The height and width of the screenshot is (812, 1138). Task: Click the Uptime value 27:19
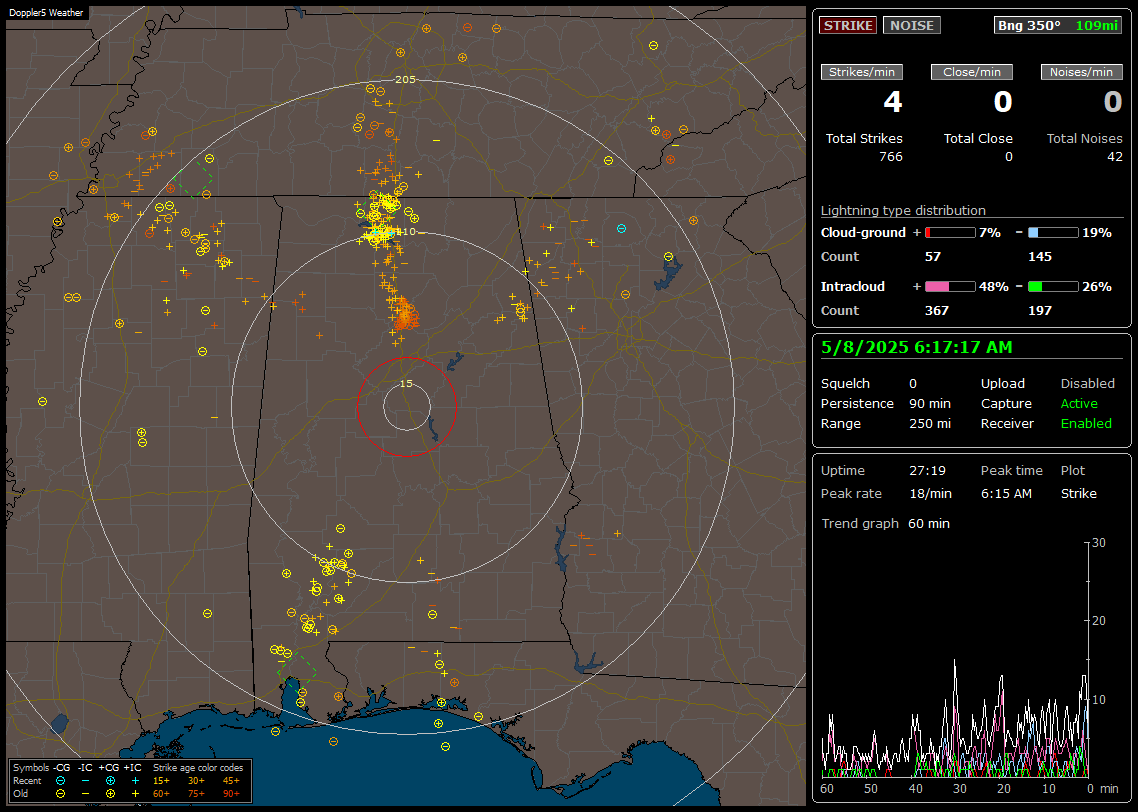pos(928,471)
